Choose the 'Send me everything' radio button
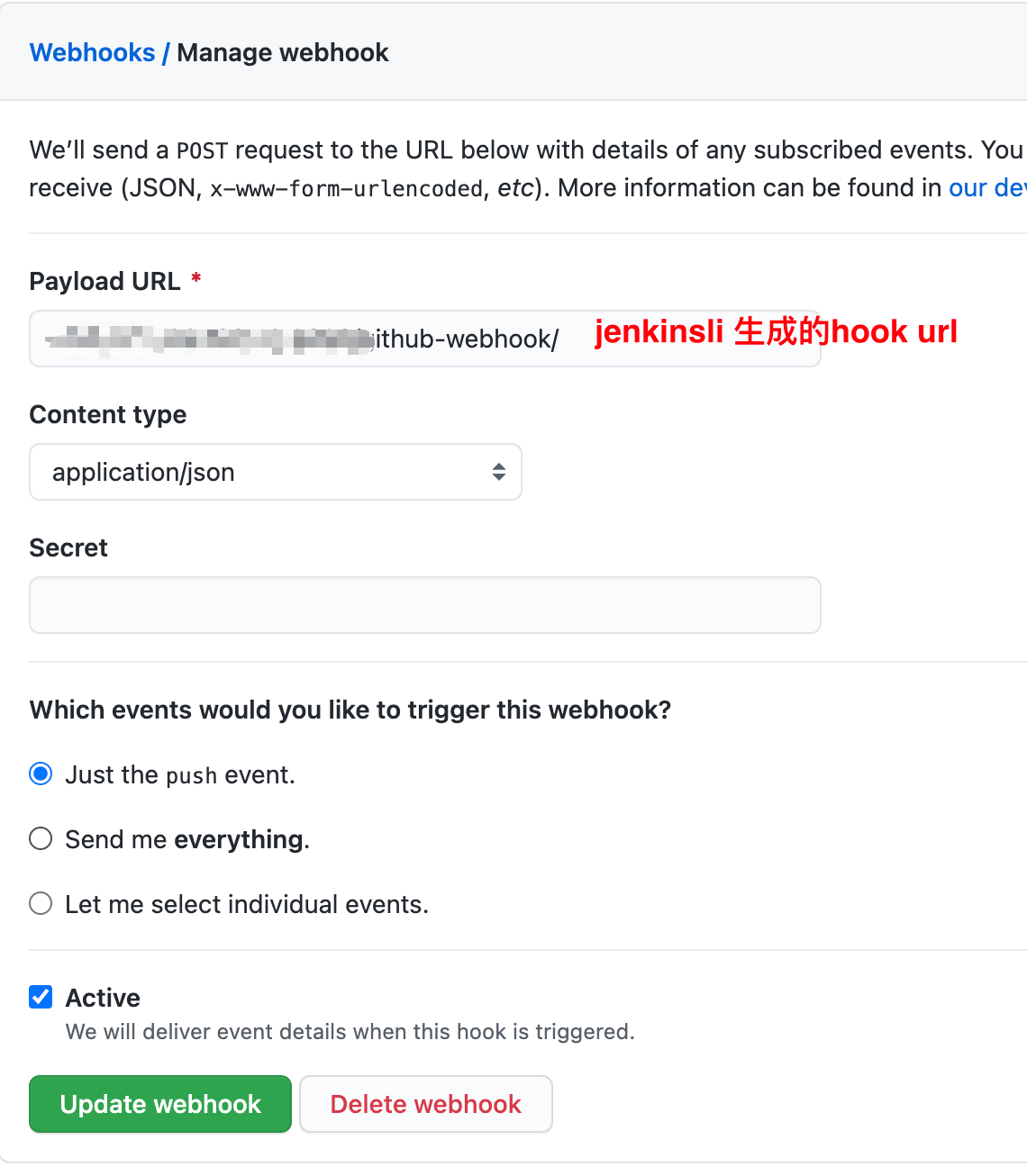 click(x=41, y=839)
